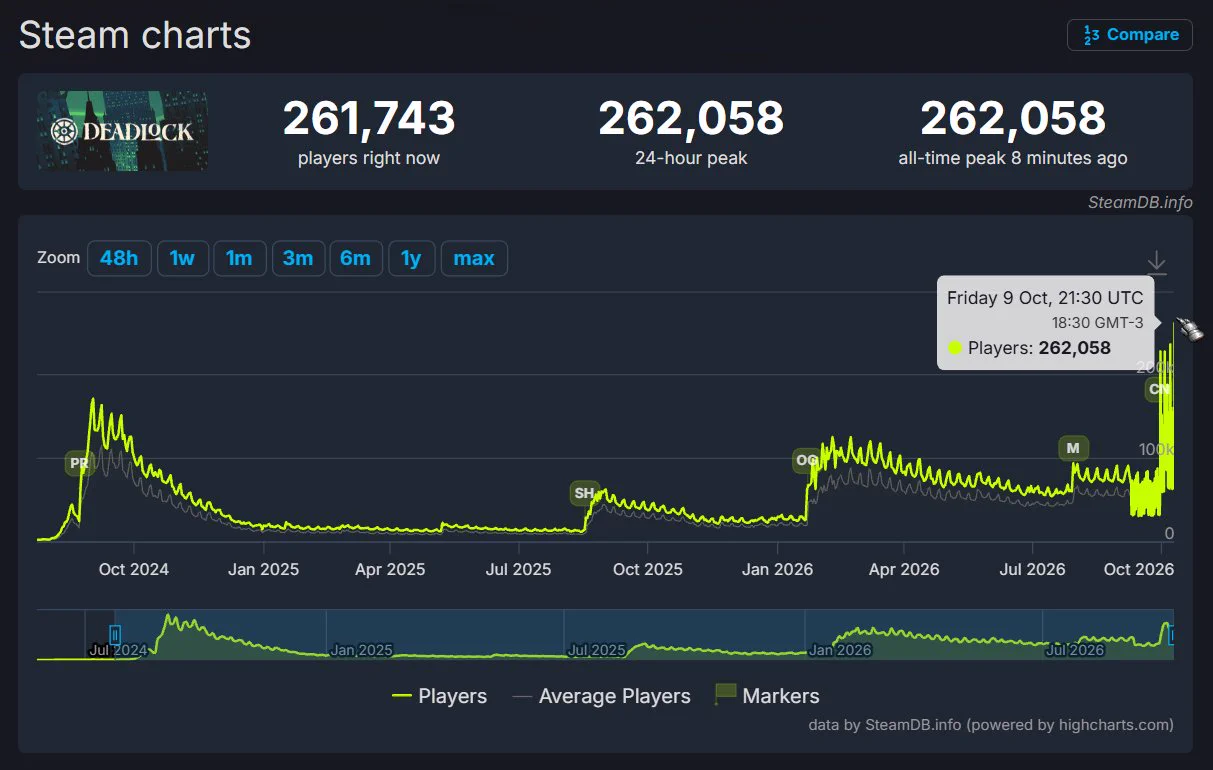Click the tooltip 'Players: 262,058' value
The image size is (1213, 770).
1039,348
